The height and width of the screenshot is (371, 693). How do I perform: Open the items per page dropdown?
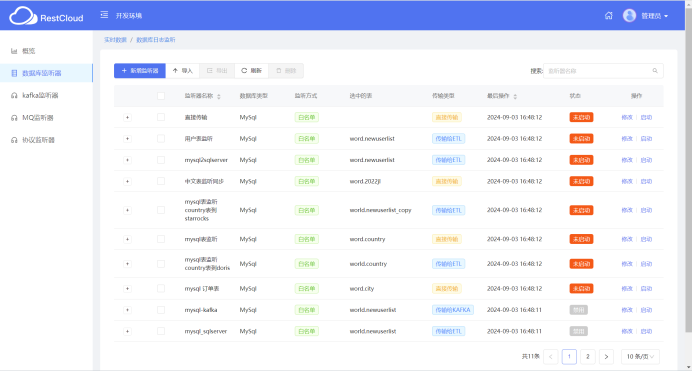tap(640, 356)
